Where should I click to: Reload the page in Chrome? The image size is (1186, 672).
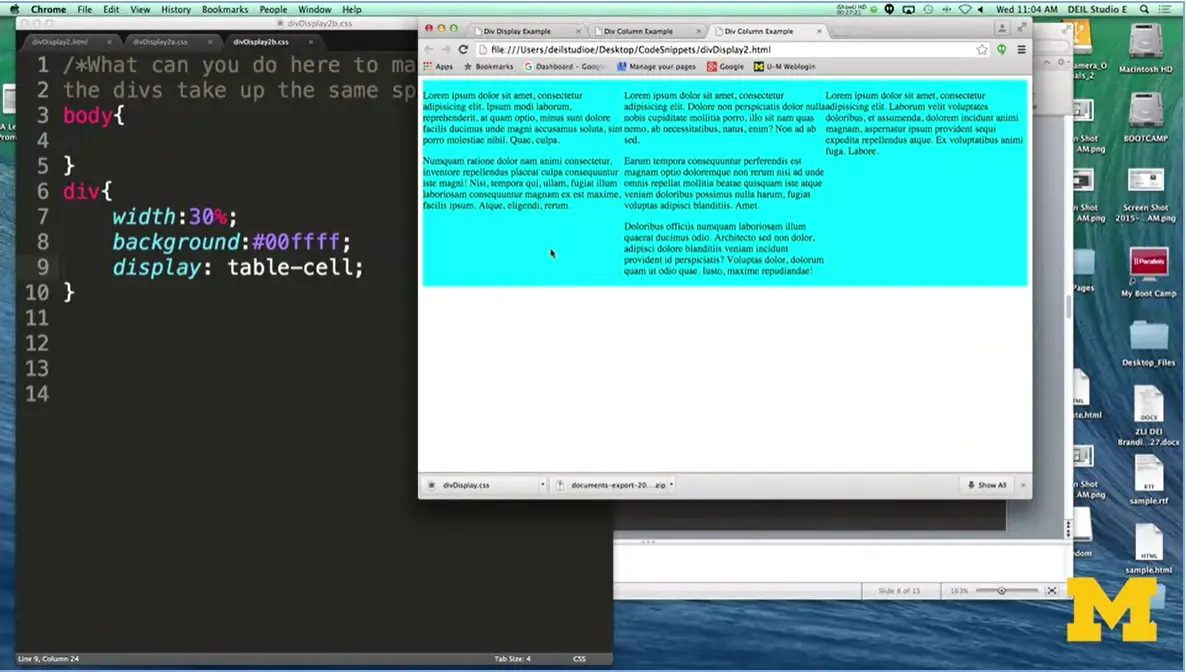pyautogui.click(x=463, y=49)
